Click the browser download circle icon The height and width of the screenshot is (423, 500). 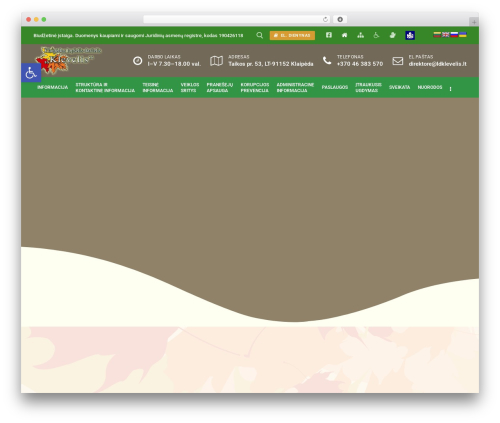340,19
